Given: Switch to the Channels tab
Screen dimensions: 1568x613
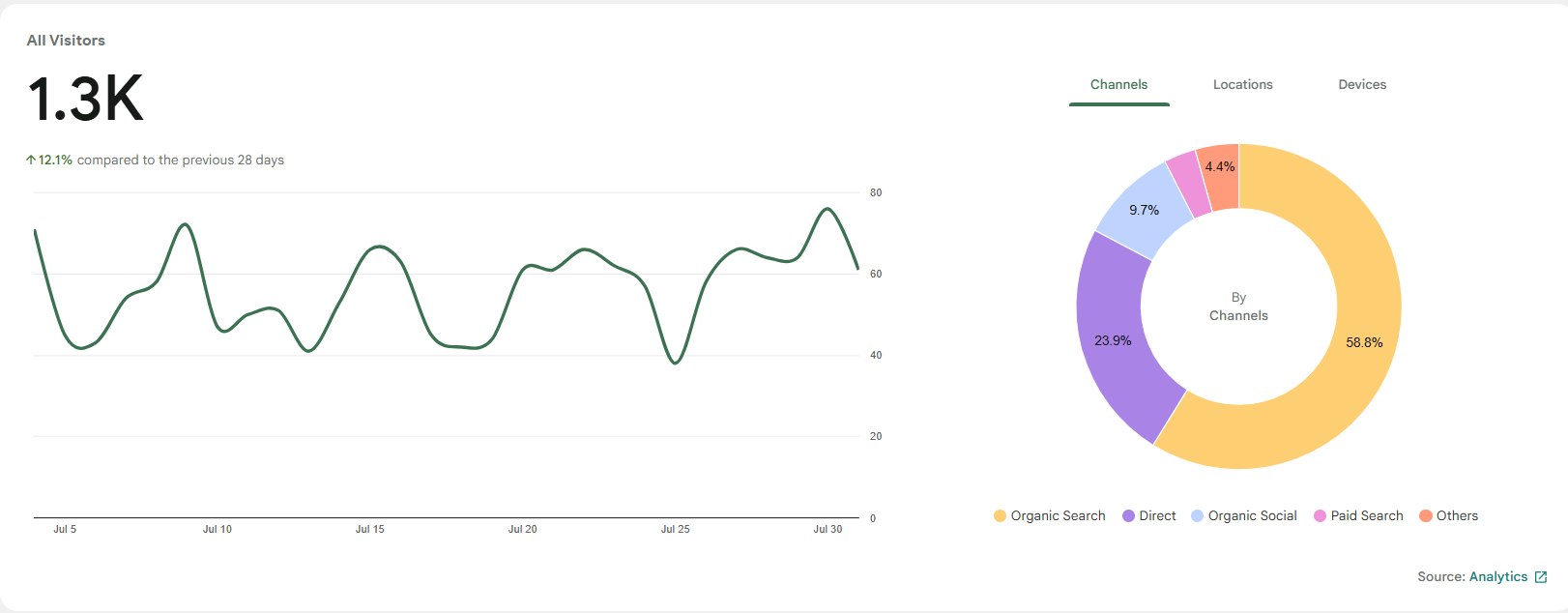Looking at the screenshot, I should [1118, 85].
